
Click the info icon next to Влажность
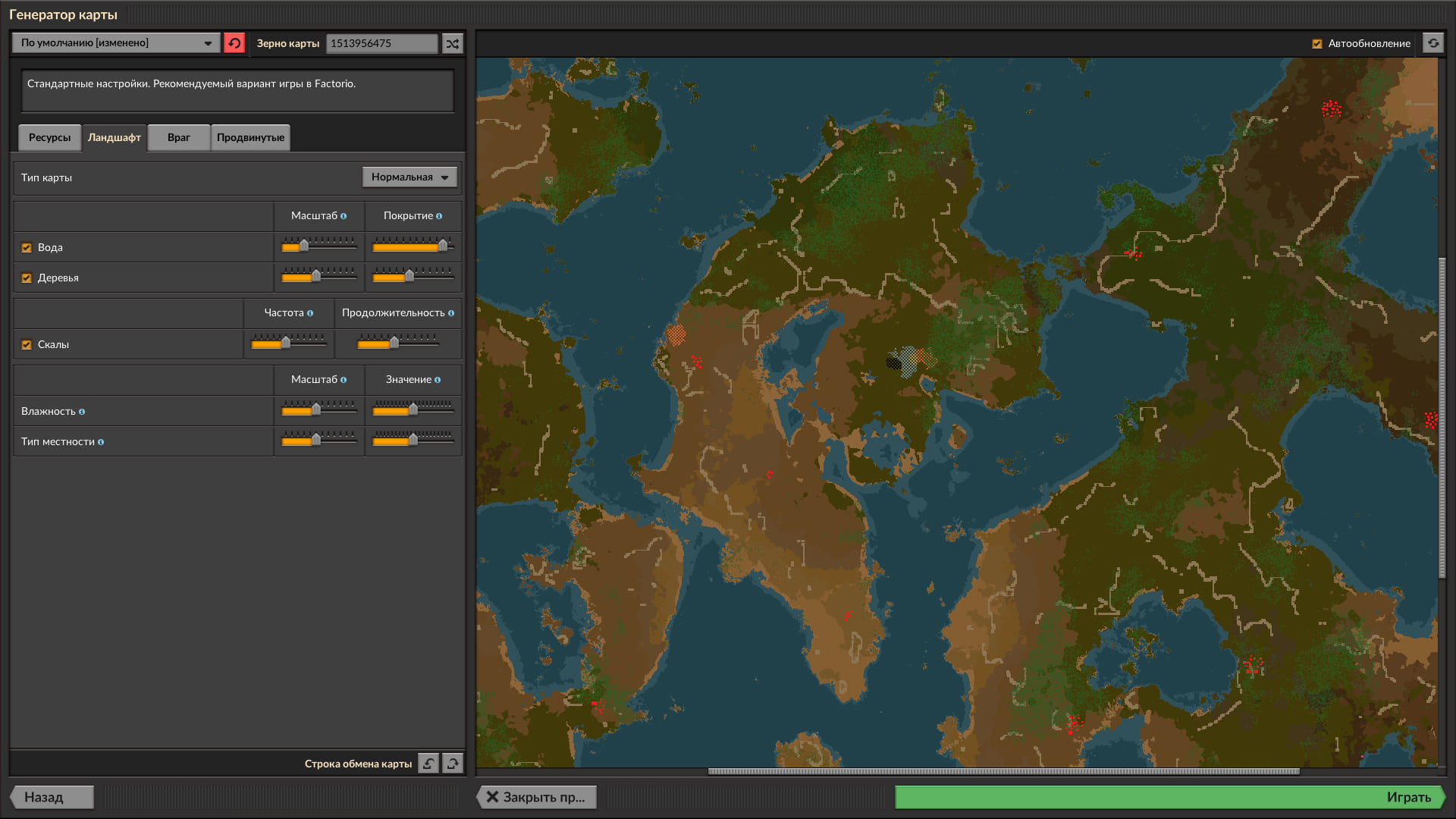coord(82,412)
